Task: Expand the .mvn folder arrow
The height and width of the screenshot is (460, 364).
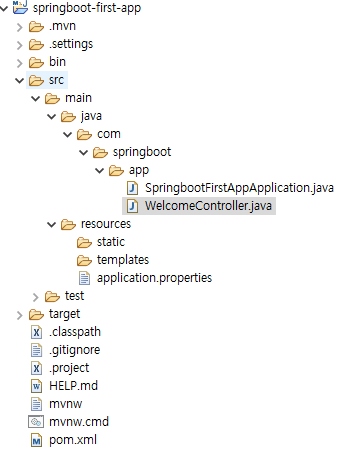Action: point(20,27)
